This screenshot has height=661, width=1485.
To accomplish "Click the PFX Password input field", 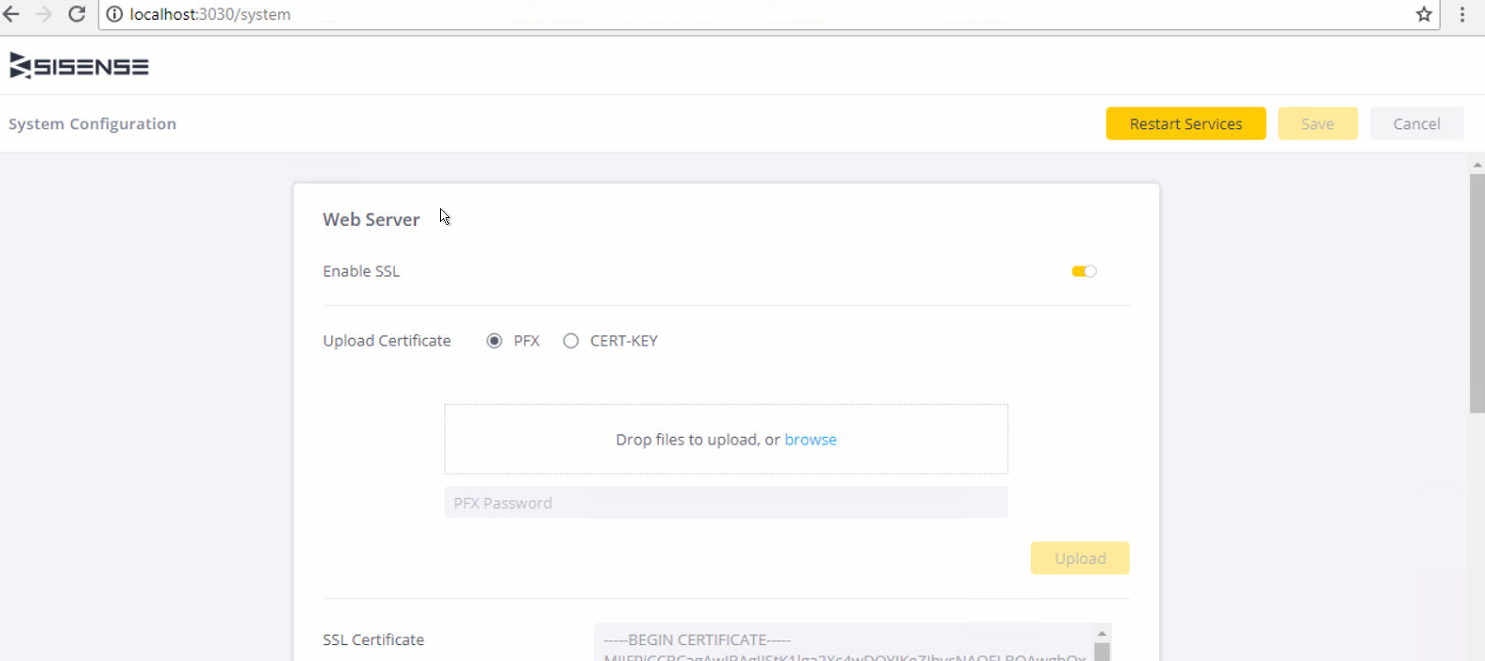I will click(x=725, y=502).
